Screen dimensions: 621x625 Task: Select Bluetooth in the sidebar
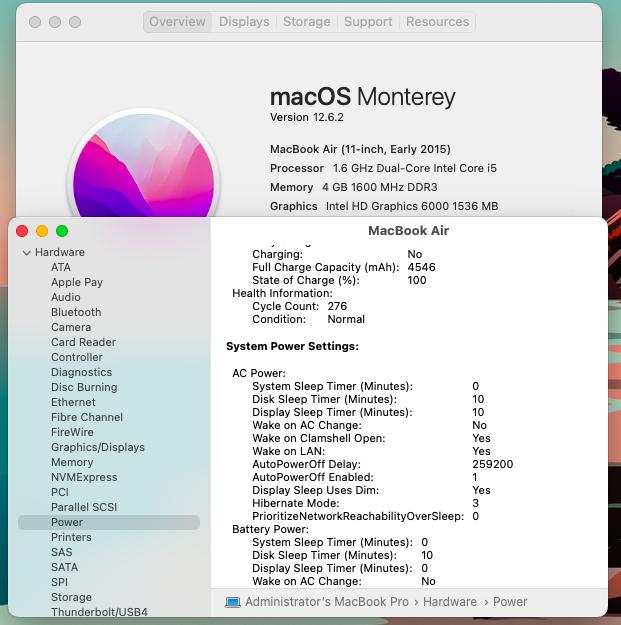pos(76,312)
